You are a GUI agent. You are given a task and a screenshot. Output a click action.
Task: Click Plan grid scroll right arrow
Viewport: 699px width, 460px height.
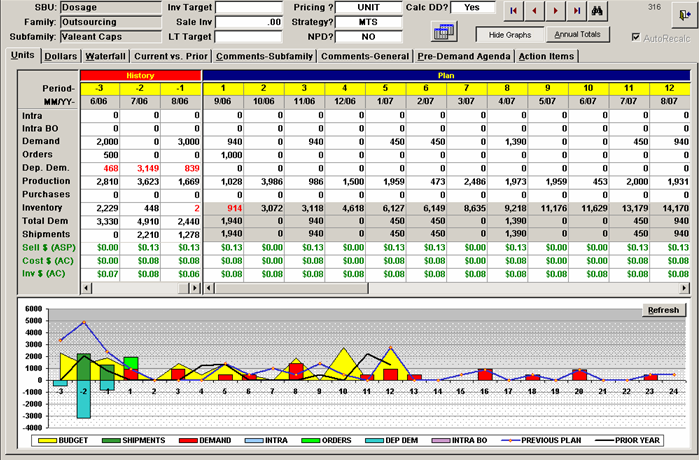[684, 288]
